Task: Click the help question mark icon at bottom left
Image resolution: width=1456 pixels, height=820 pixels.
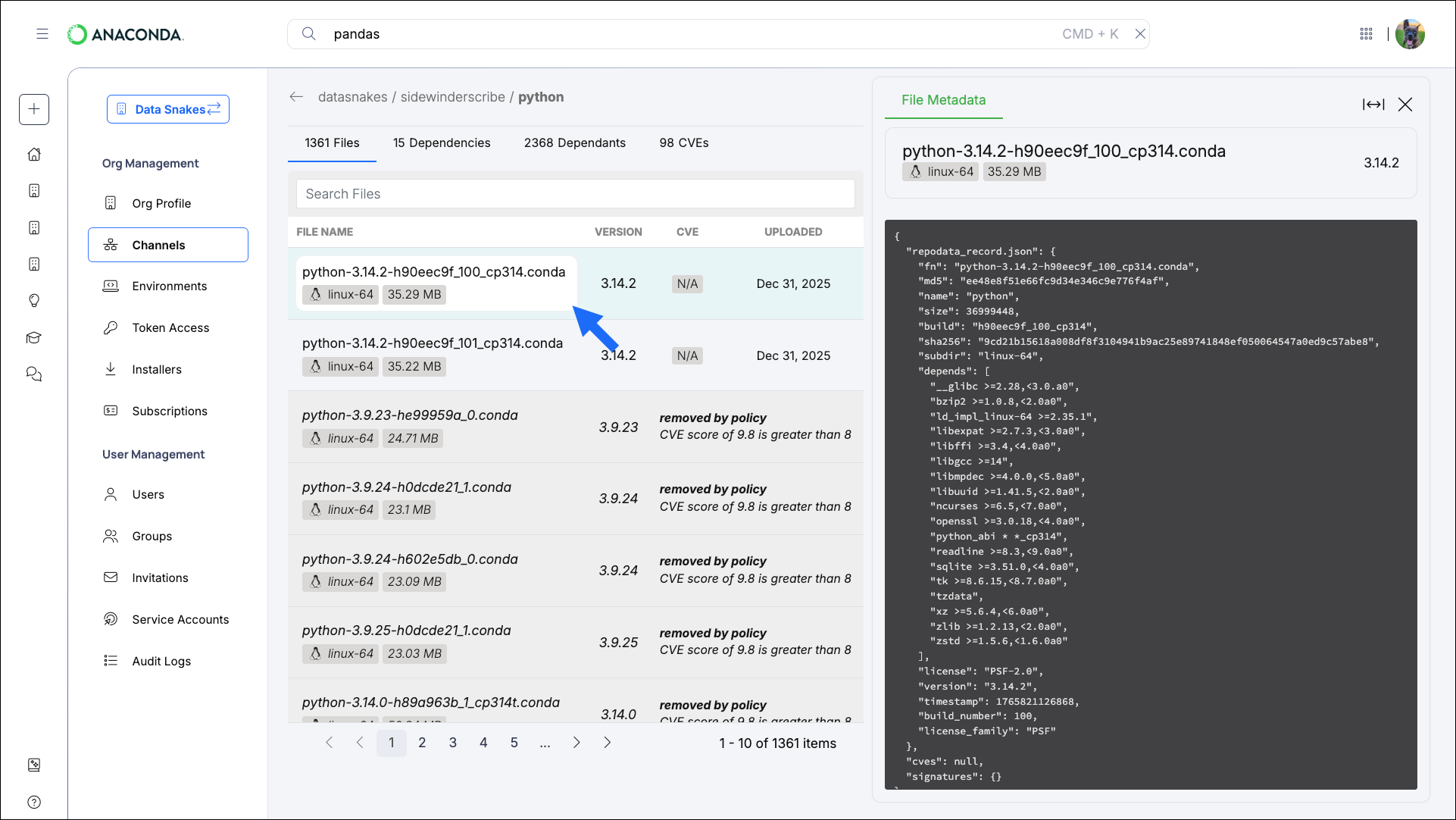Action: (x=34, y=802)
